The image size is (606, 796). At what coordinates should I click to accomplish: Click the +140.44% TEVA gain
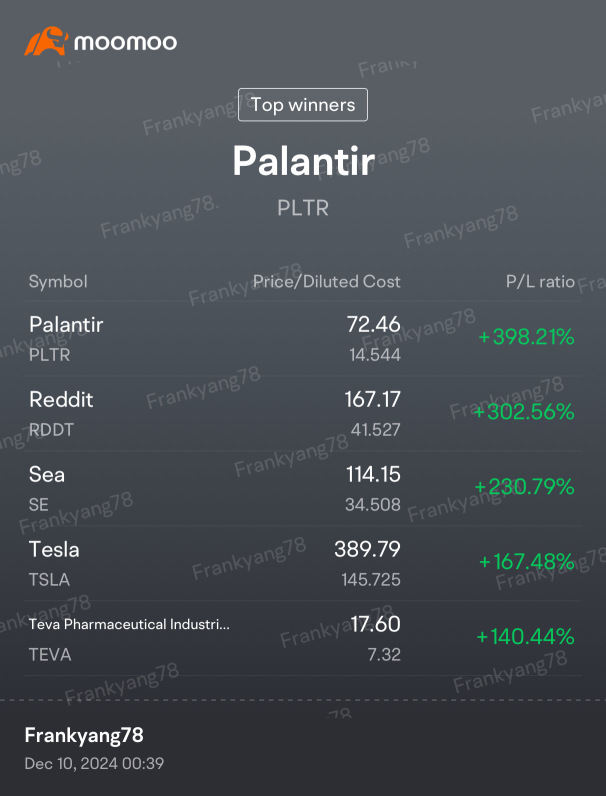(x=525, y=637)
